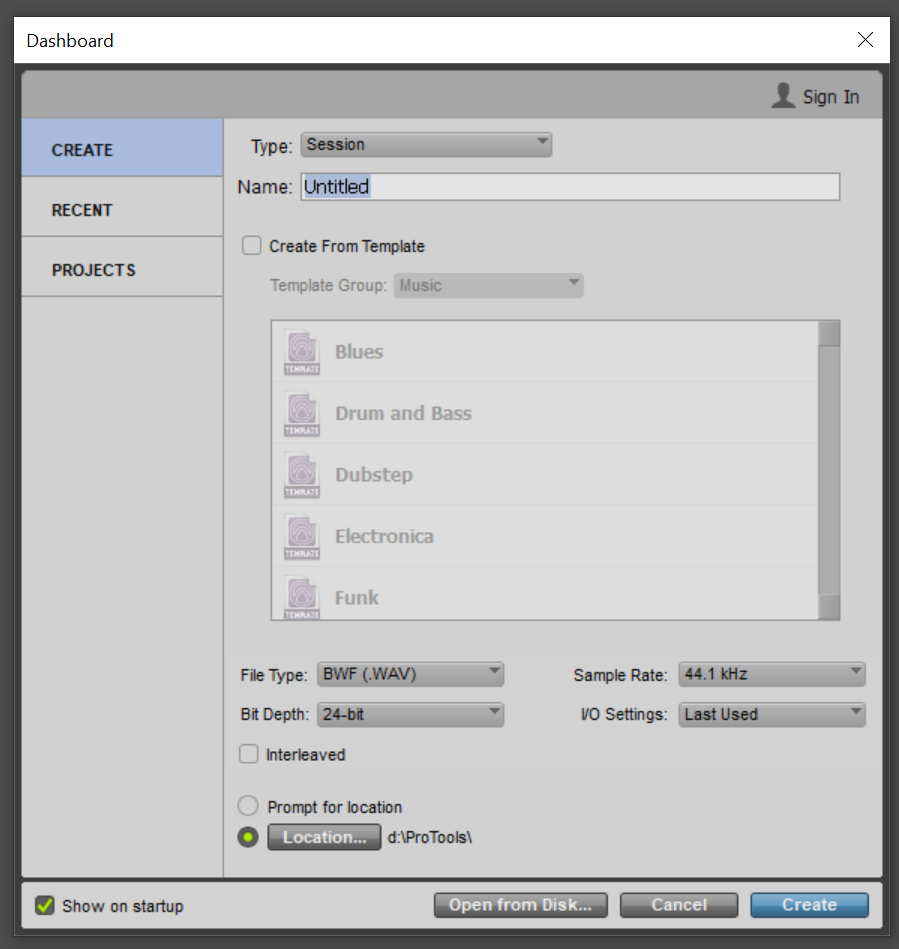The image size is (899, 949).
Task: Click the Create button
Action: [x=809, y=905]
